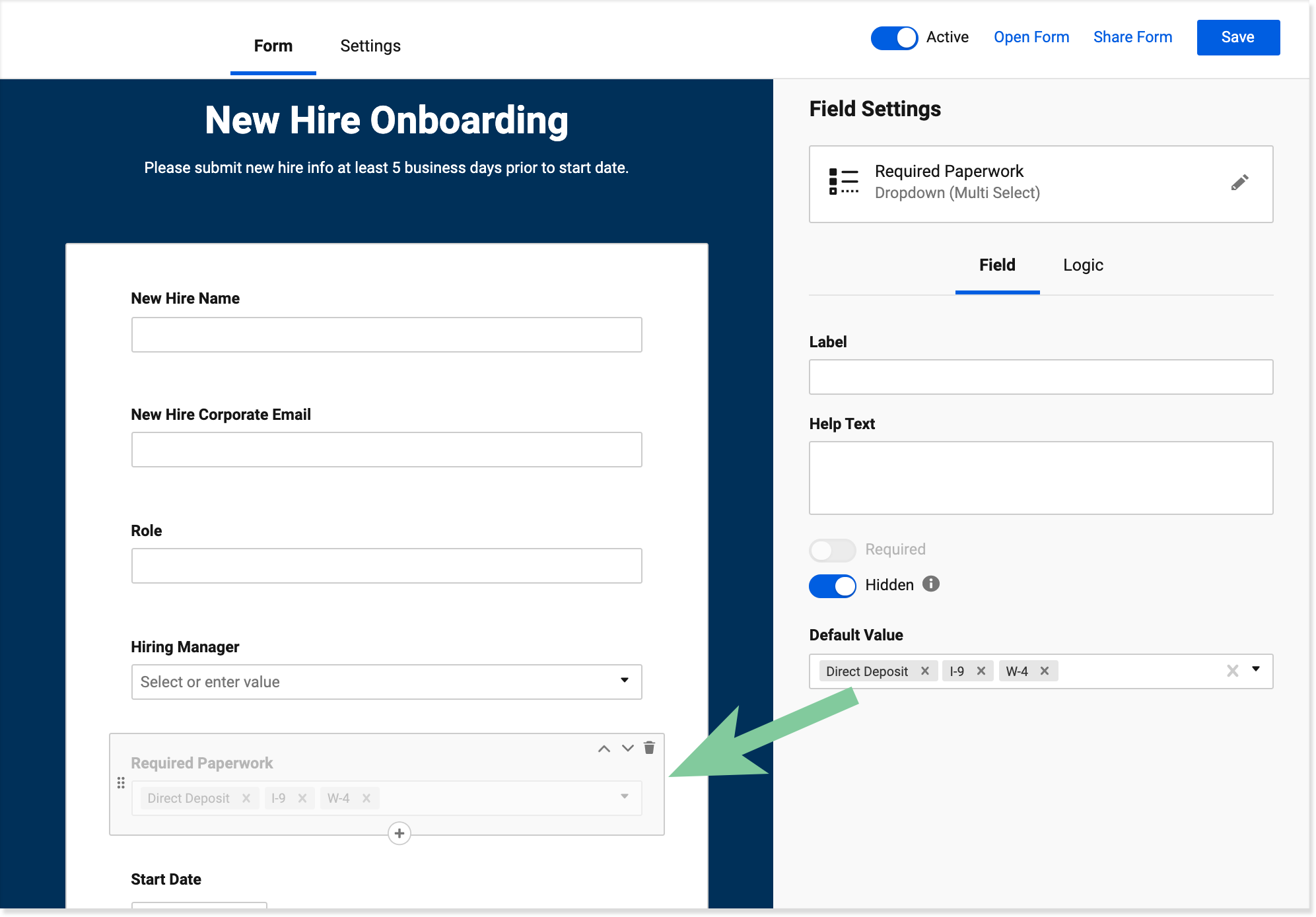Disable the Hidden toggle
The height and width of the screenshot is (917, 1316).
pyautogui.click(x=832, y=586)
